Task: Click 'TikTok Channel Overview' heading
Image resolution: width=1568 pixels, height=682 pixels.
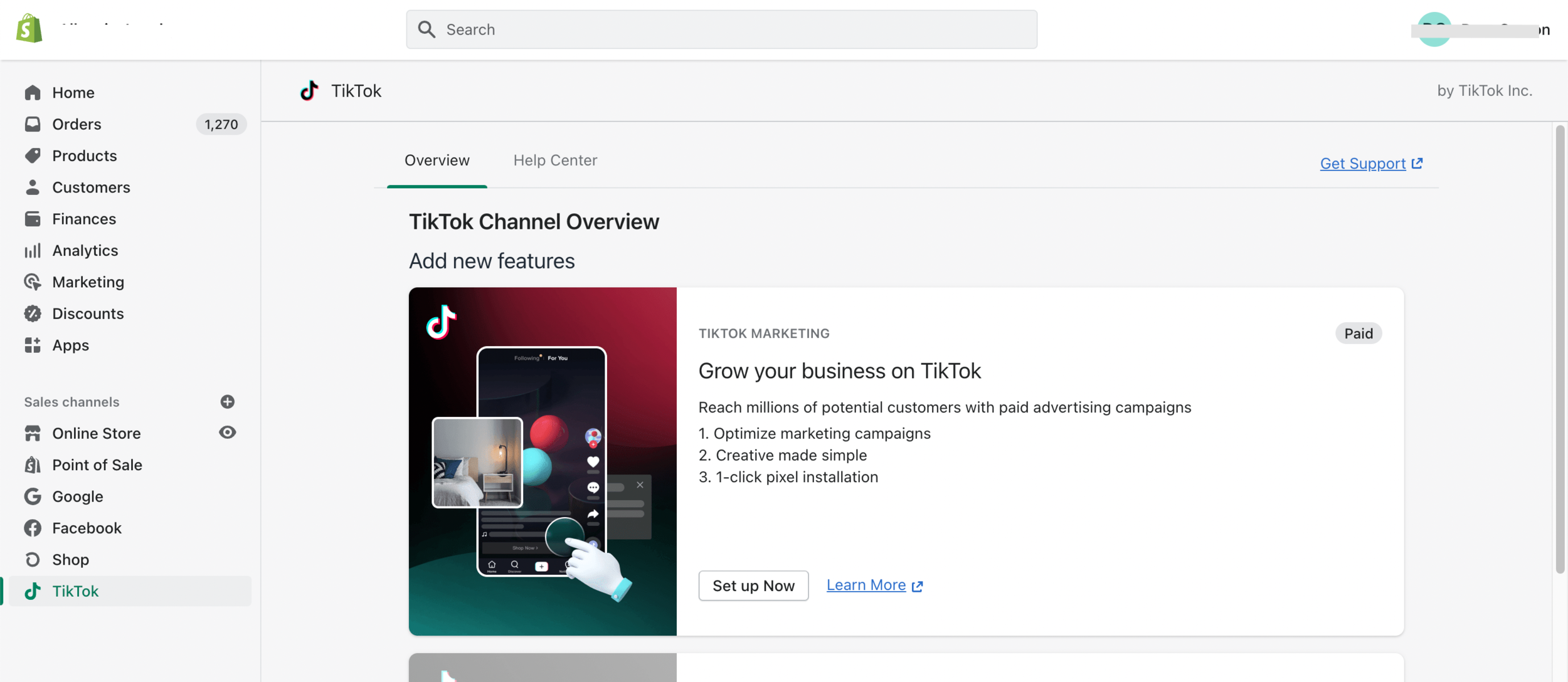Action: tap(534, 222)
